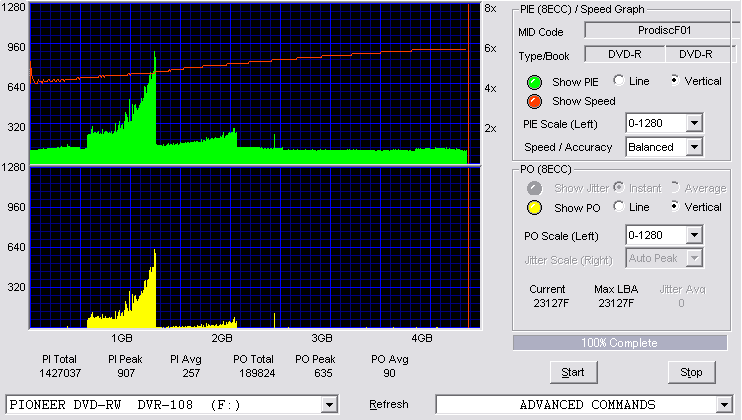Click the Refresh button
Image resolution: width=742 pixels, height=420 pixels.
[389, 404]
